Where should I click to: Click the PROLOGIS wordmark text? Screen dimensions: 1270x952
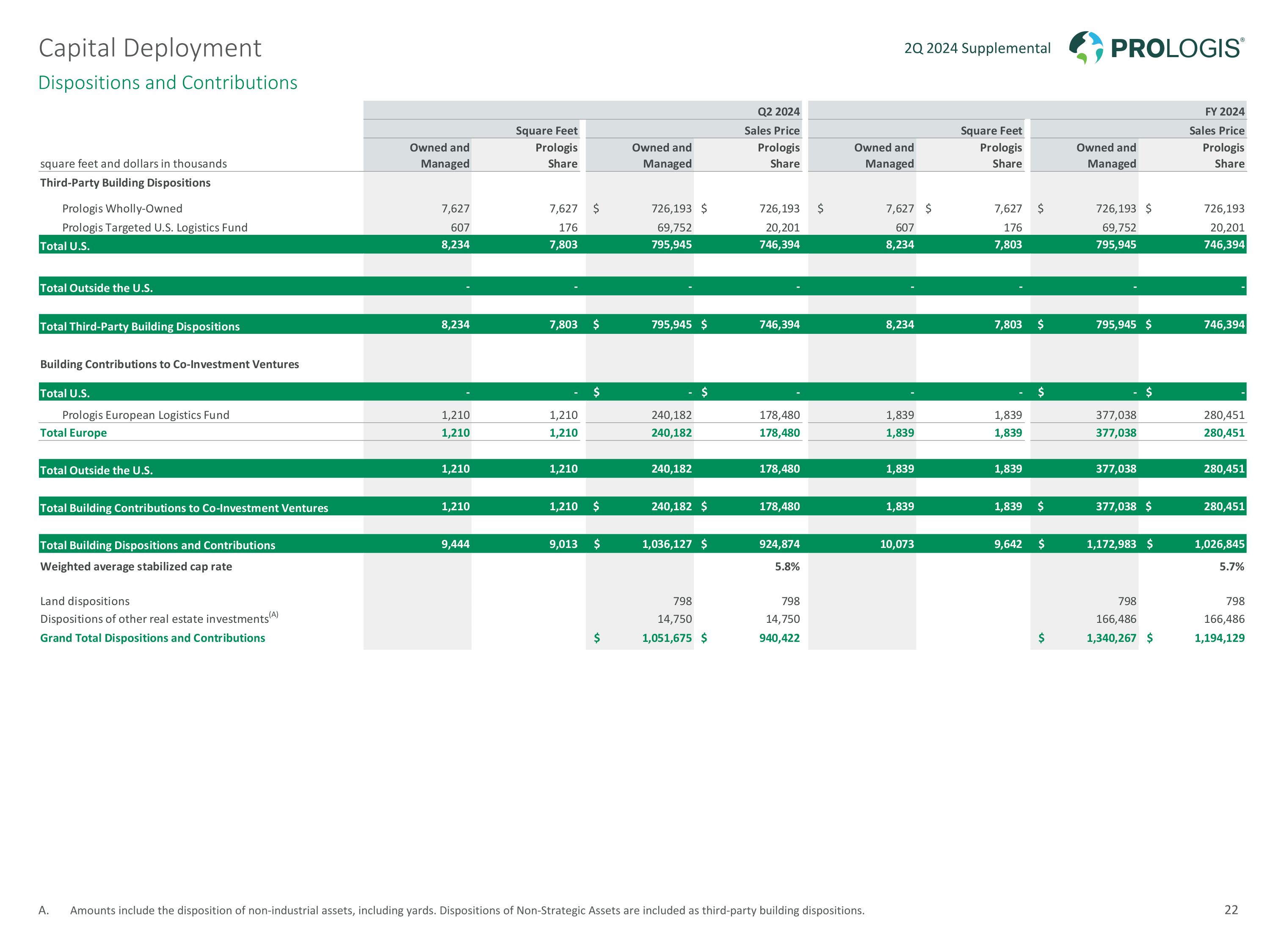click(1176, 49)
